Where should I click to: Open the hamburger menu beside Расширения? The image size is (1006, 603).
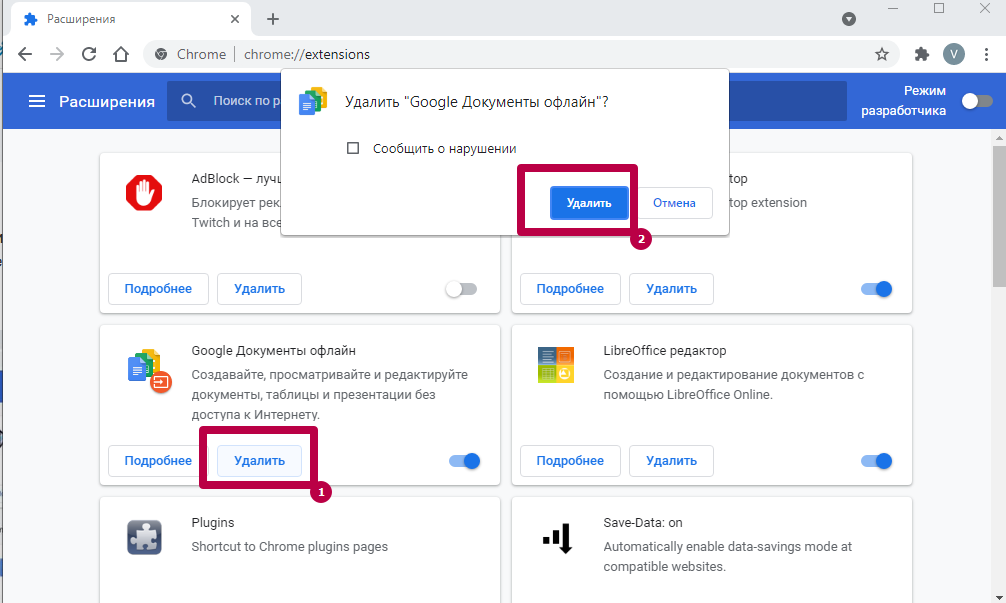point(37,101)
